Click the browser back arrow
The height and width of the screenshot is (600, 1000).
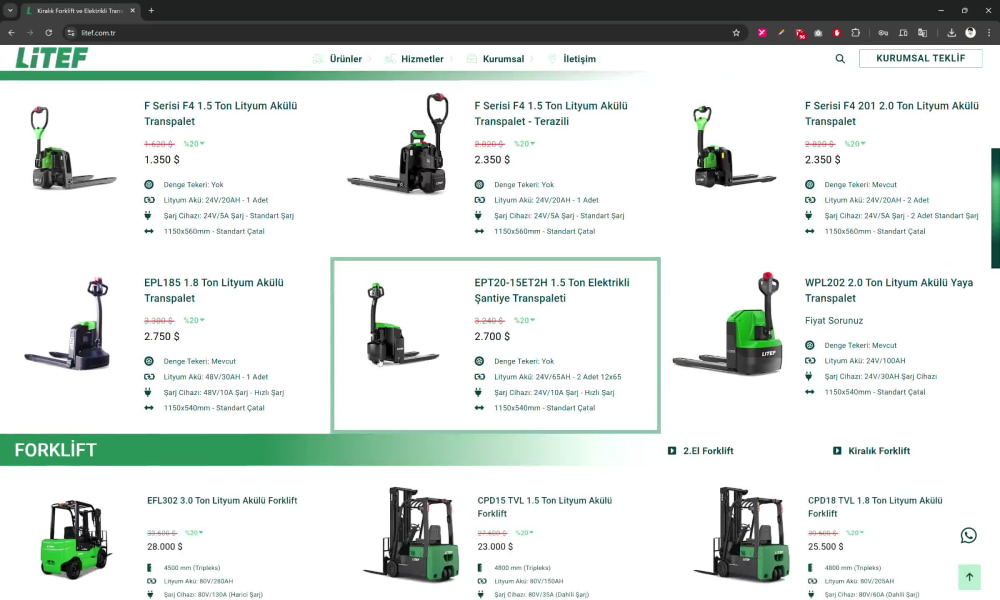[11, 33]
